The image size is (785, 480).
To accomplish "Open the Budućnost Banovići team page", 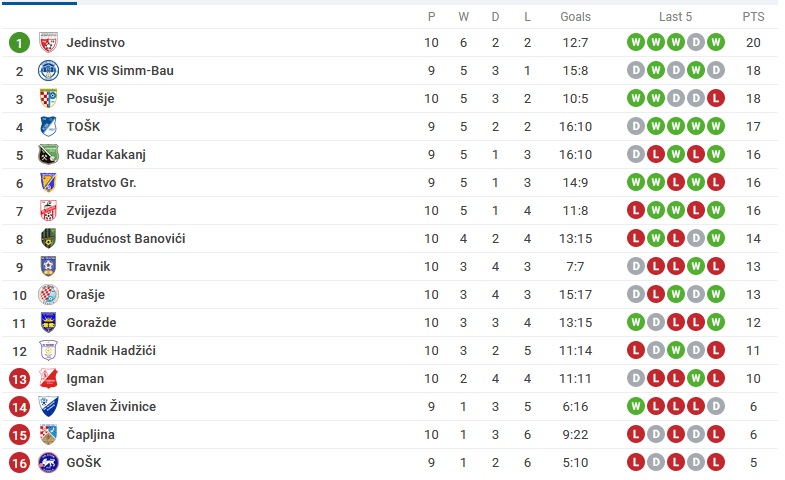I will tap(126, 239).
